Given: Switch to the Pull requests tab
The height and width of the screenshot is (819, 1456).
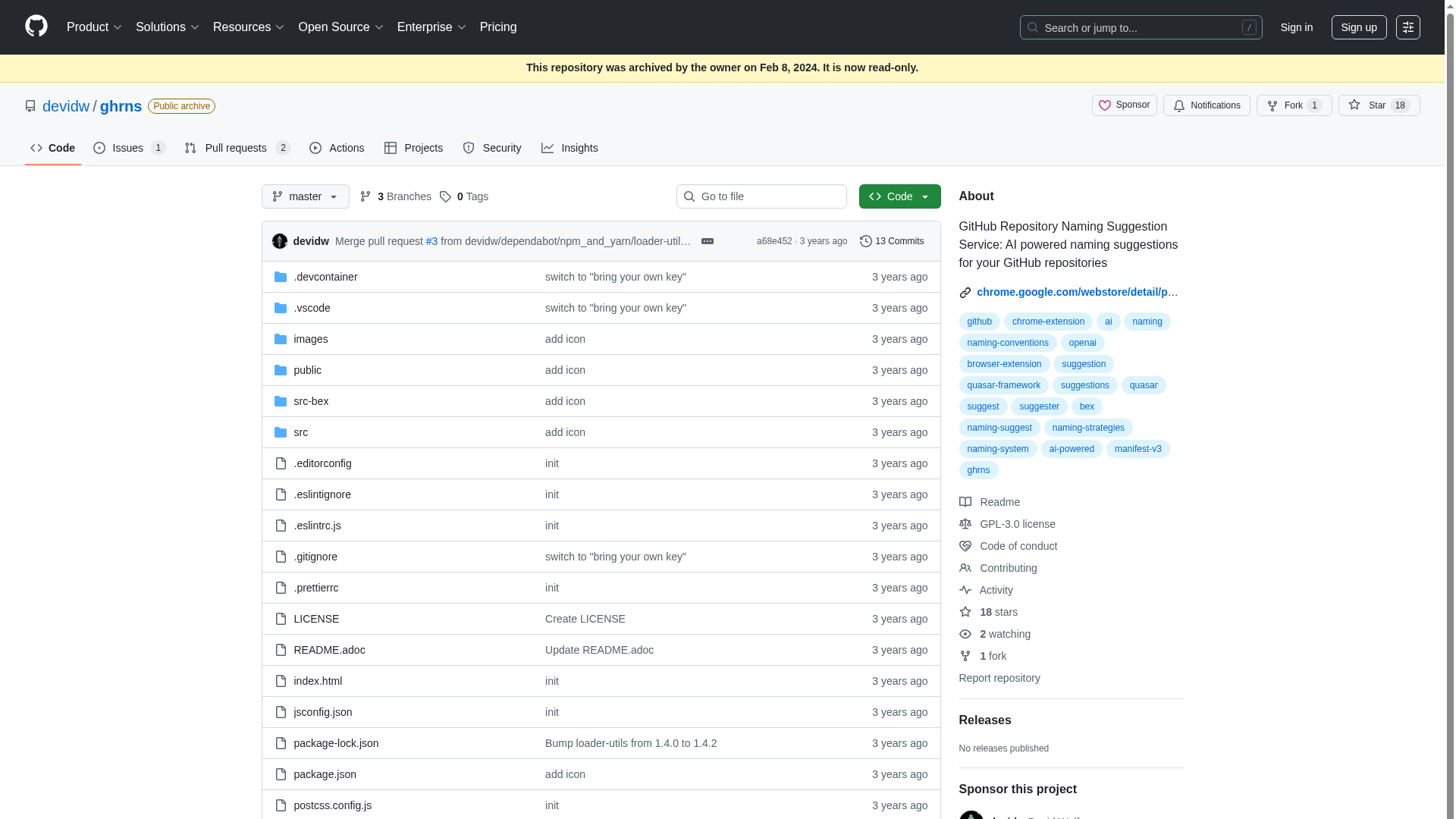Looking at the screenshot, I should point(237,148).
